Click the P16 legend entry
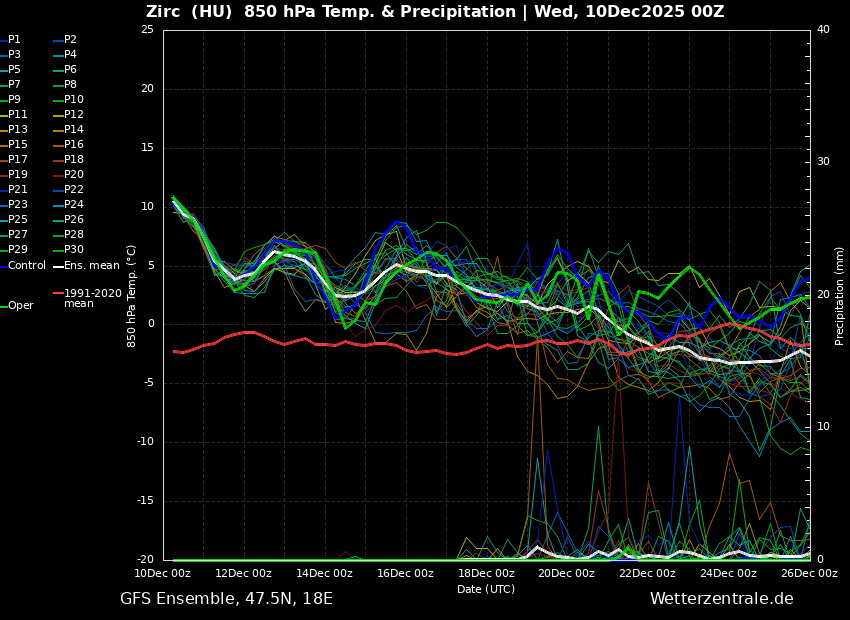This screenshot has width=850, height=620. [x=74, y=145]
